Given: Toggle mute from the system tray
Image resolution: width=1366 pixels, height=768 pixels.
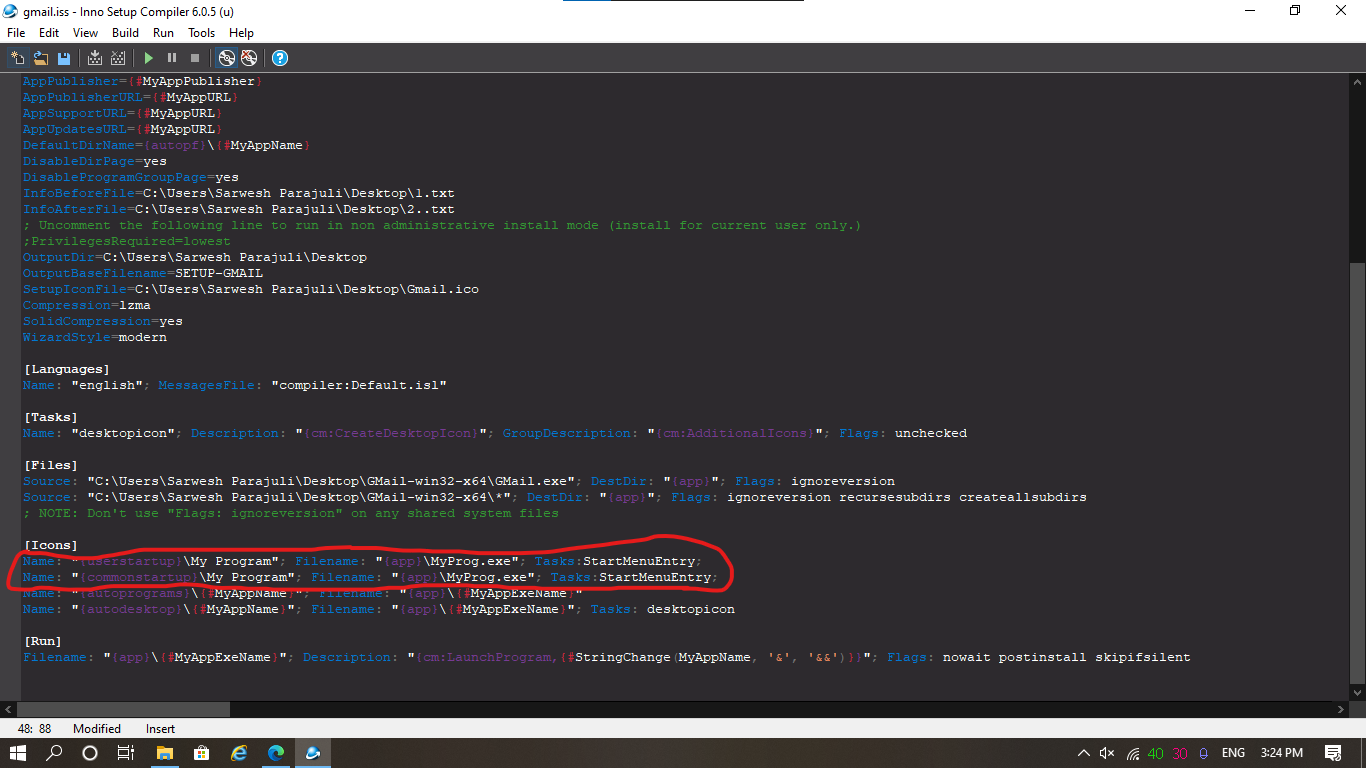Looking at the screenshot, I should pos(1105,753).
